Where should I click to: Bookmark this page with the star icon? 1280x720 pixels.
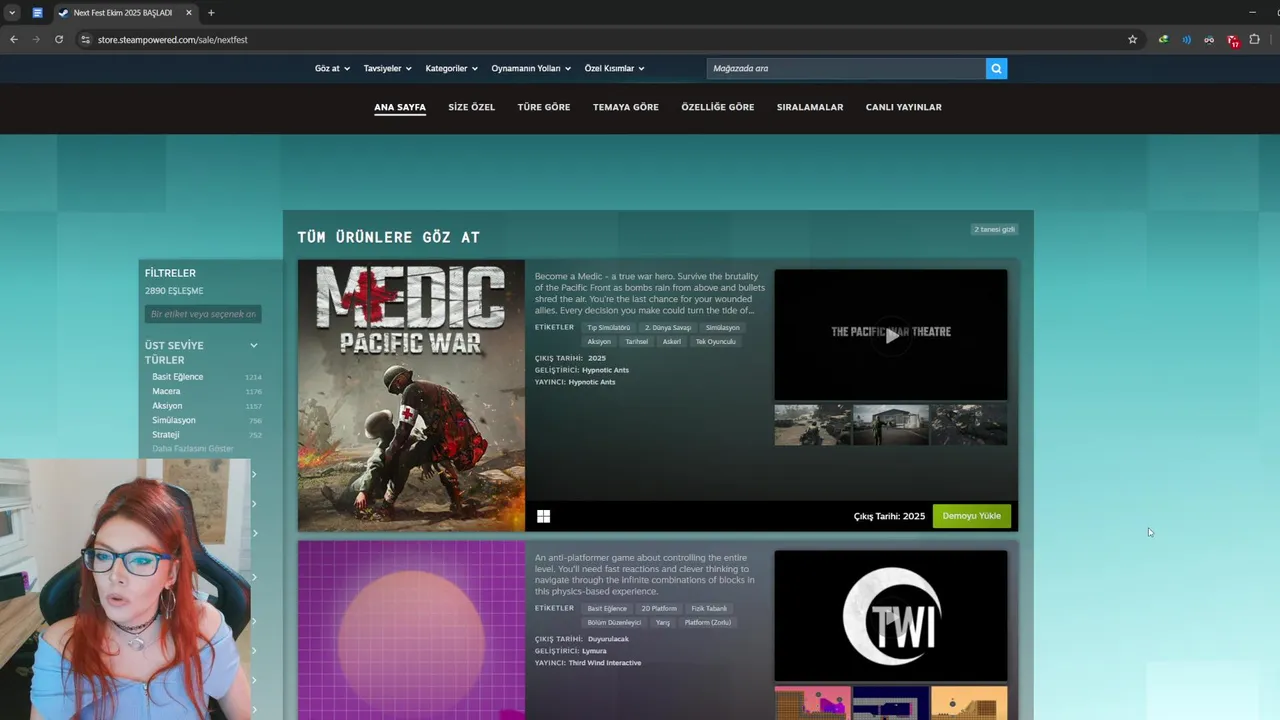tap(1132, 39)
